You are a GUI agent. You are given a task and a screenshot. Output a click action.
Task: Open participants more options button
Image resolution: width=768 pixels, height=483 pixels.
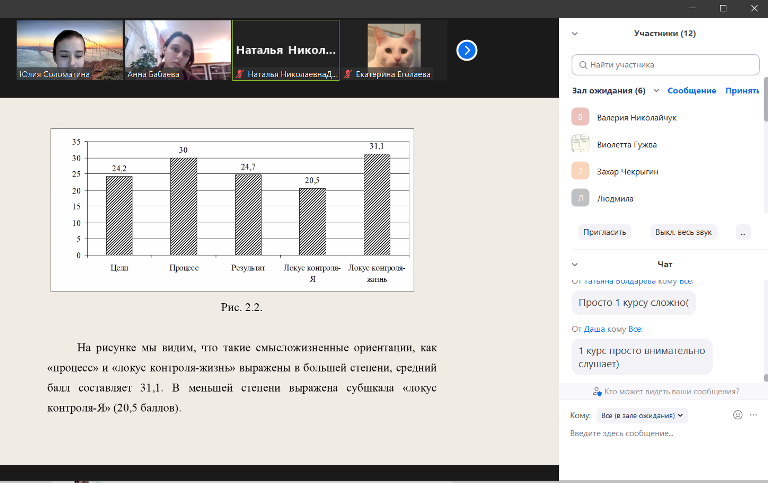(742, 231)
